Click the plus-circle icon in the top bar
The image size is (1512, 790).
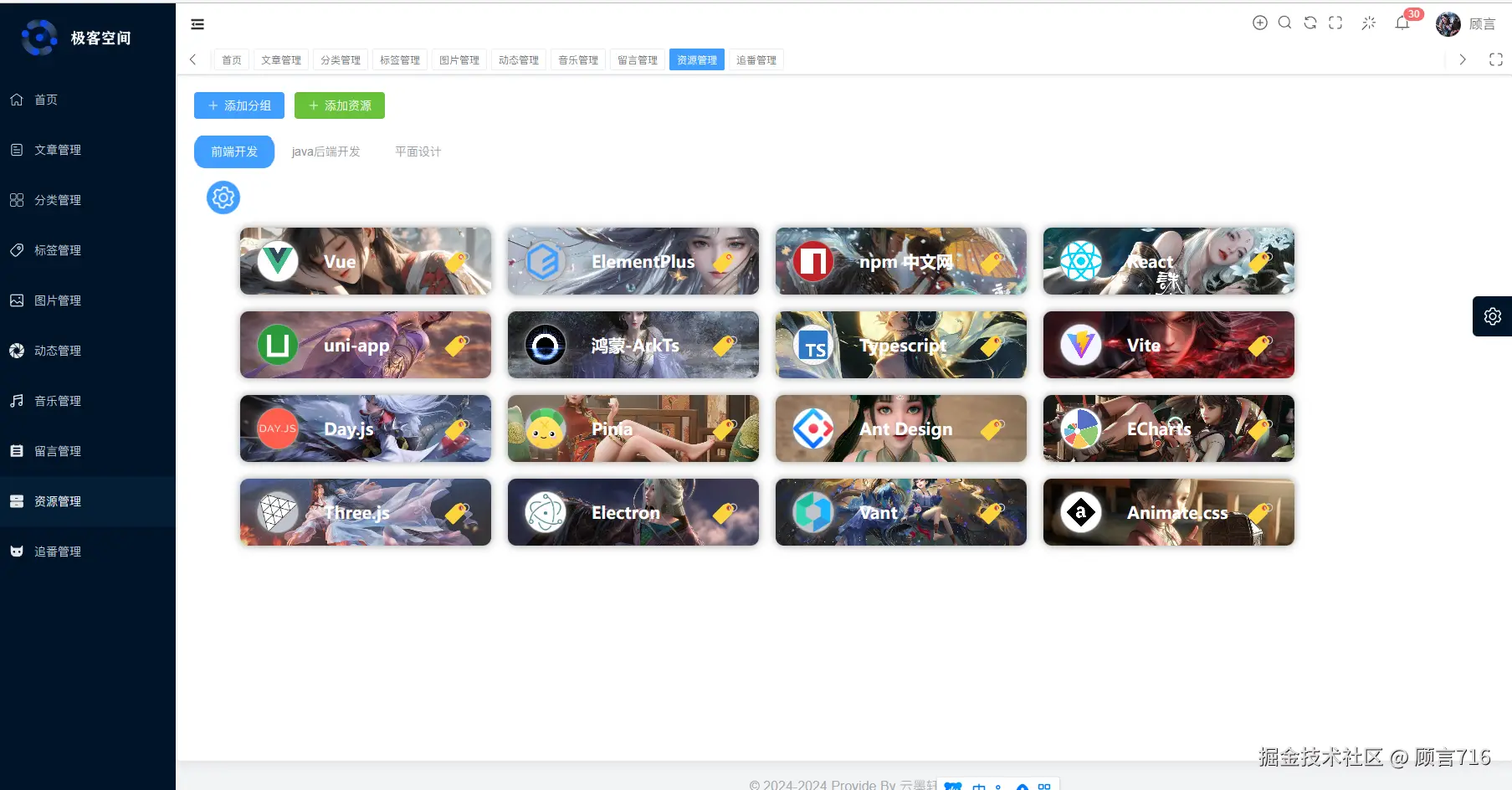click(x=1259, y=23)
